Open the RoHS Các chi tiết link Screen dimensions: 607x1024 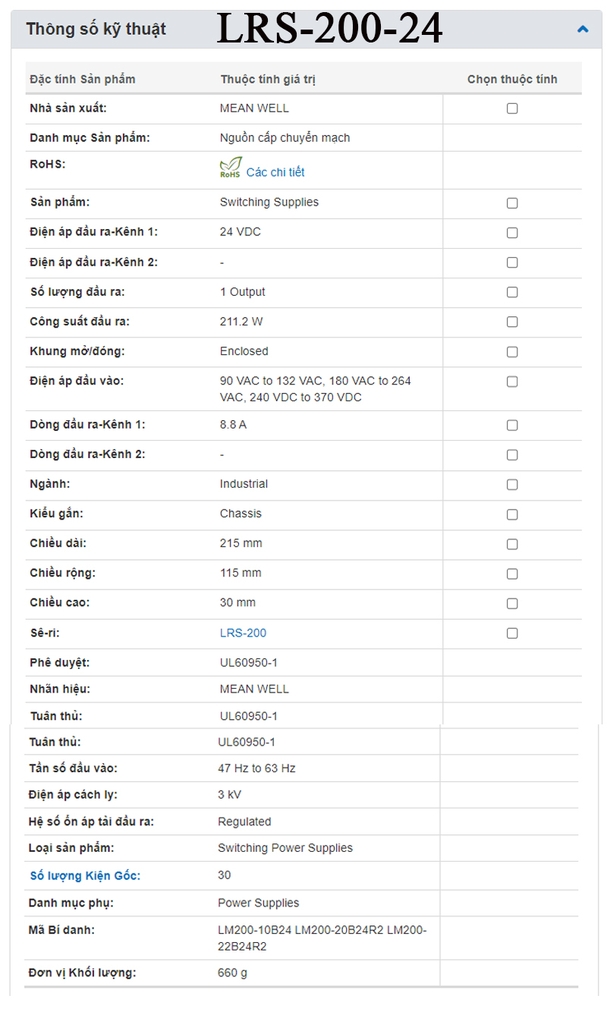pos(275,172)
